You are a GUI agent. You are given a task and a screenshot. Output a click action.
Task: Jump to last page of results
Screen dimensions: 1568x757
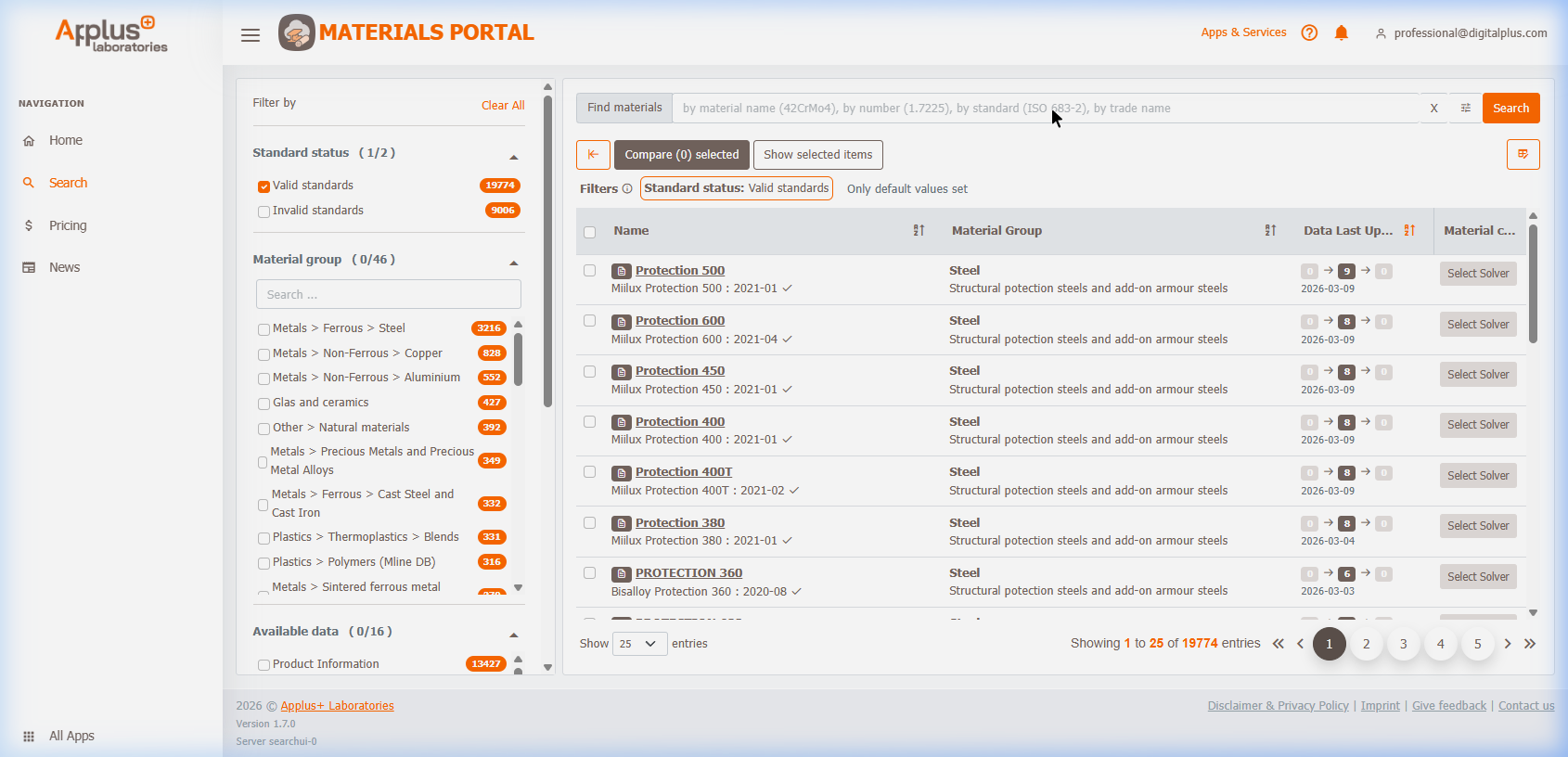[1530, 644]
